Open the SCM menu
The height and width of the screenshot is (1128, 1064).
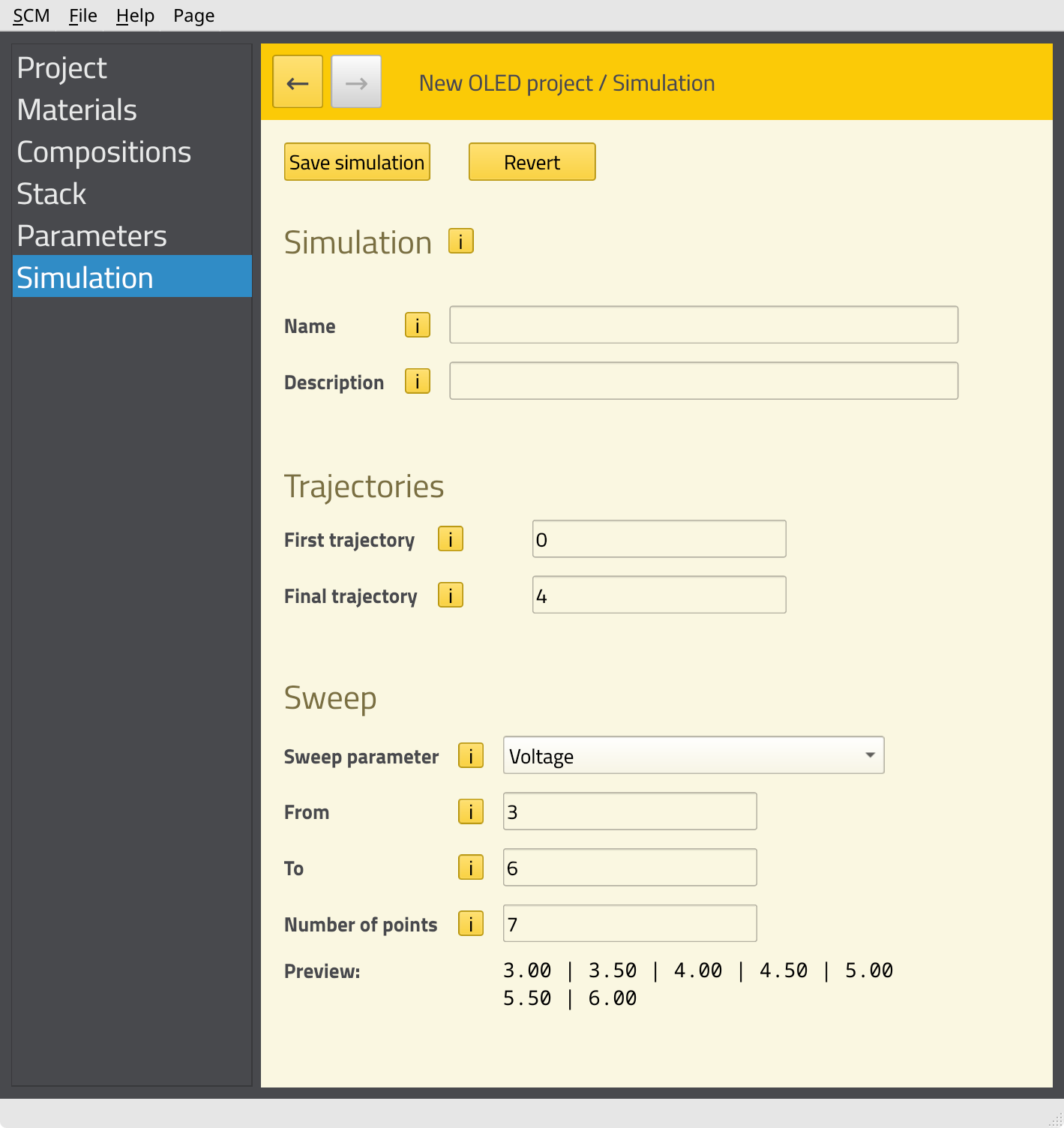[31, 16]
